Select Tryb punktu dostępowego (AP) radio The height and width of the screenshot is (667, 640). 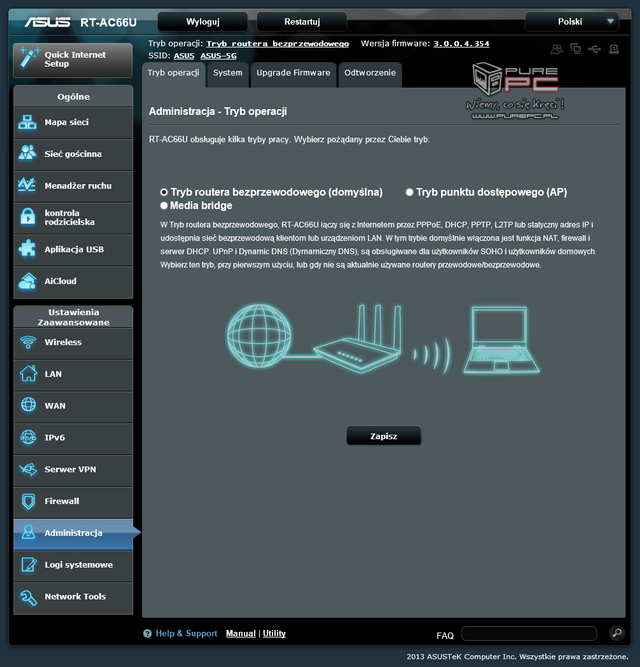tap(409, 192)
